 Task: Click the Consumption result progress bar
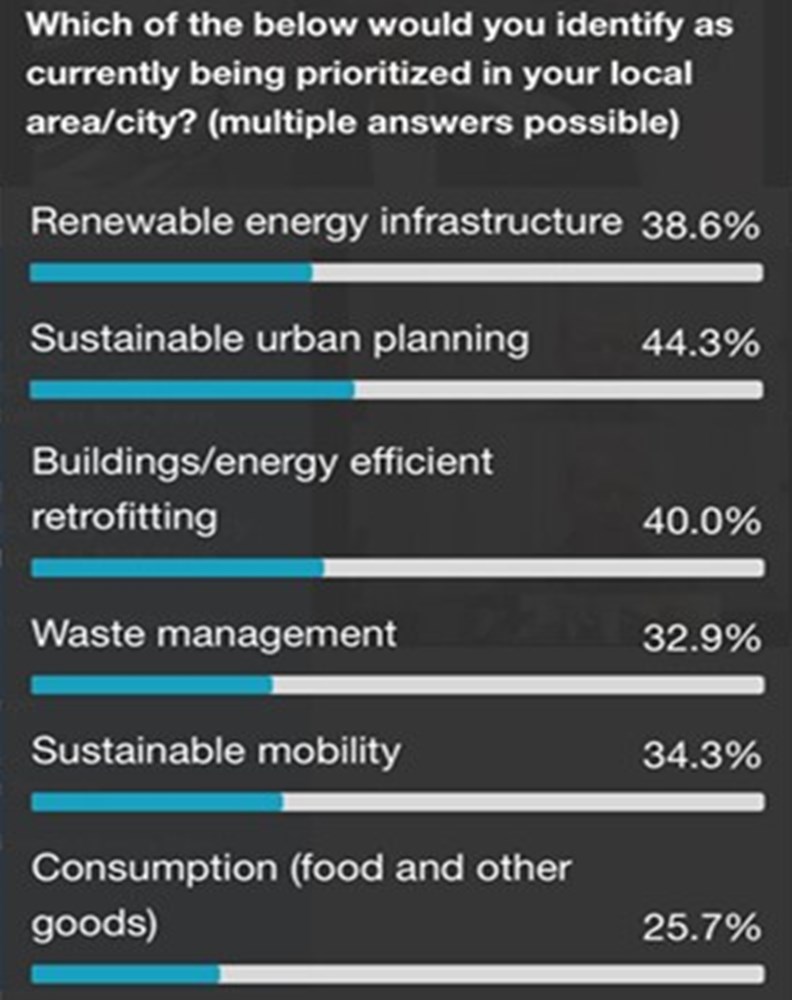pyautogui.click(x=397, y=974)
